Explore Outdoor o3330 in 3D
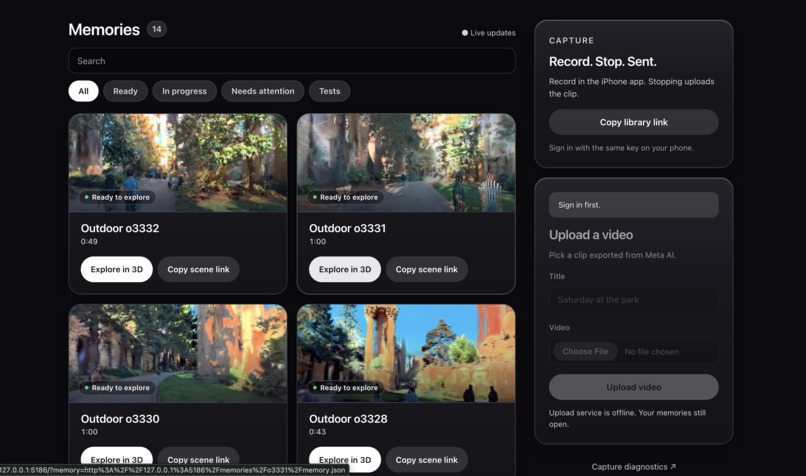 point(117,459)
